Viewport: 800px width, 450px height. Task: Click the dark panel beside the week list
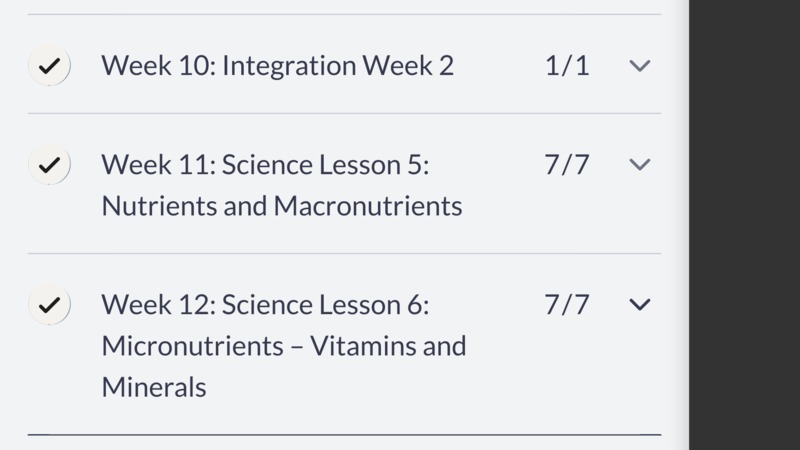[744, 225]
